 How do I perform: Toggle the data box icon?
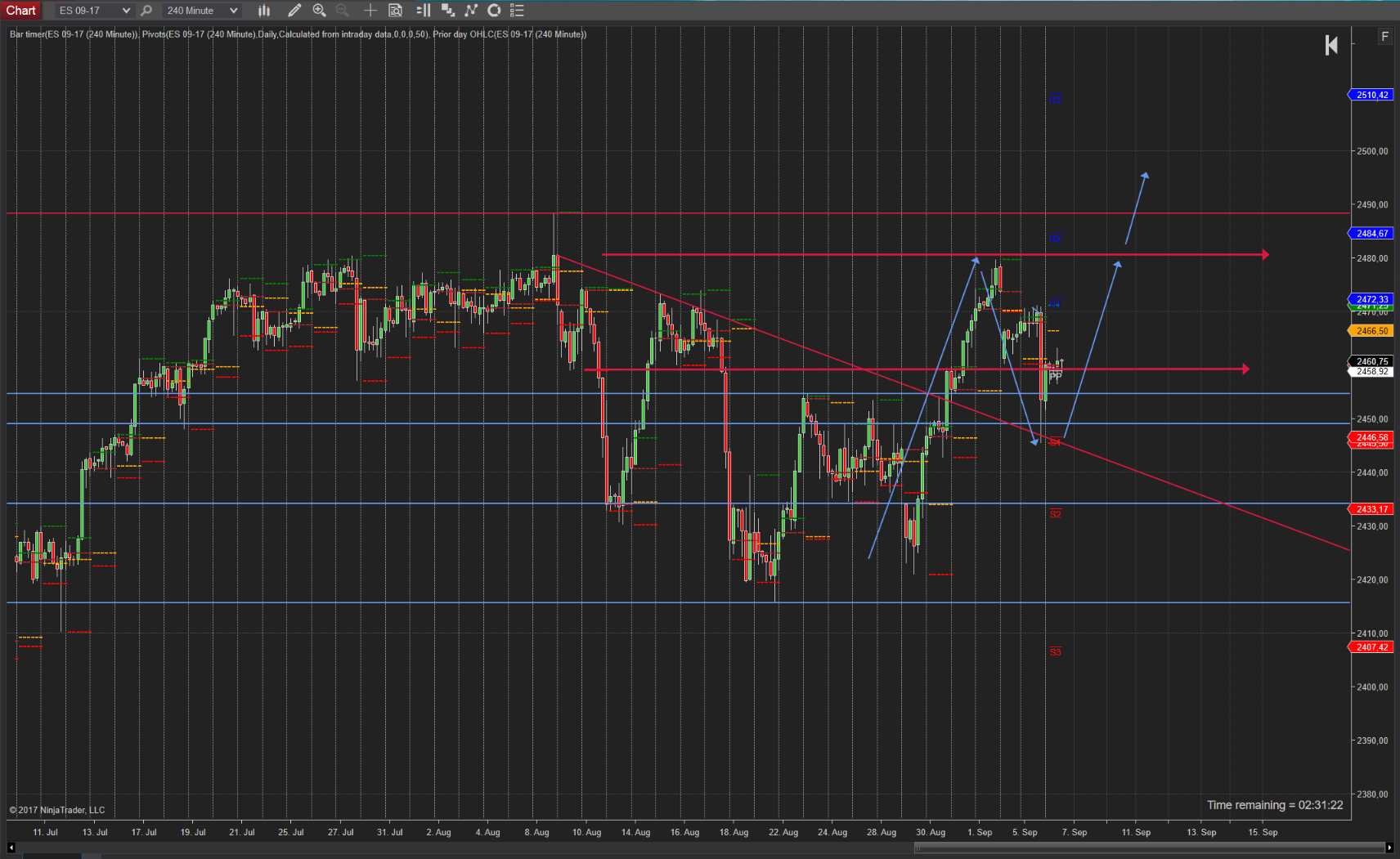pos(395,11)
